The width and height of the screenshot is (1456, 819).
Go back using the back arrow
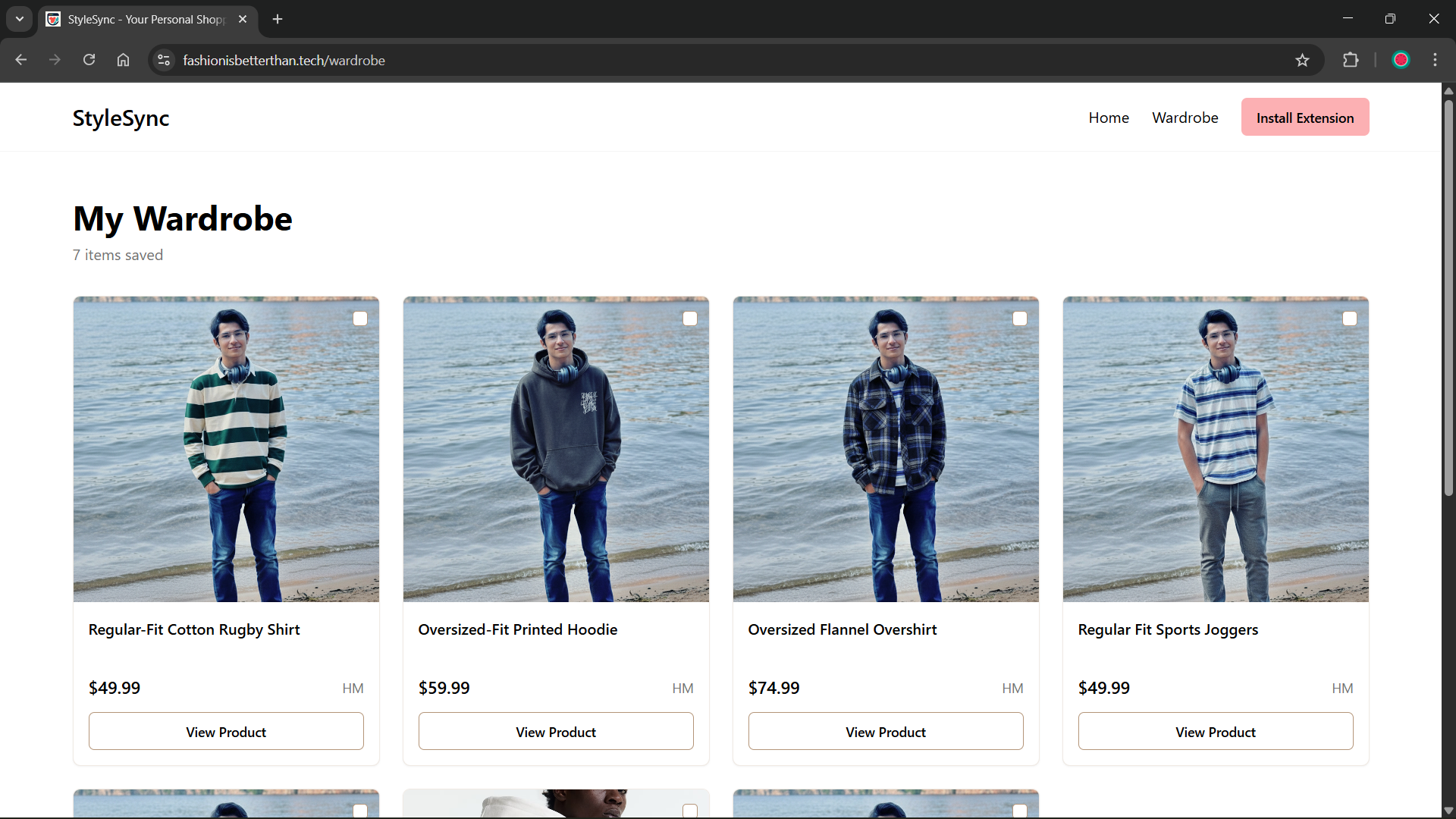click(20, 60)
